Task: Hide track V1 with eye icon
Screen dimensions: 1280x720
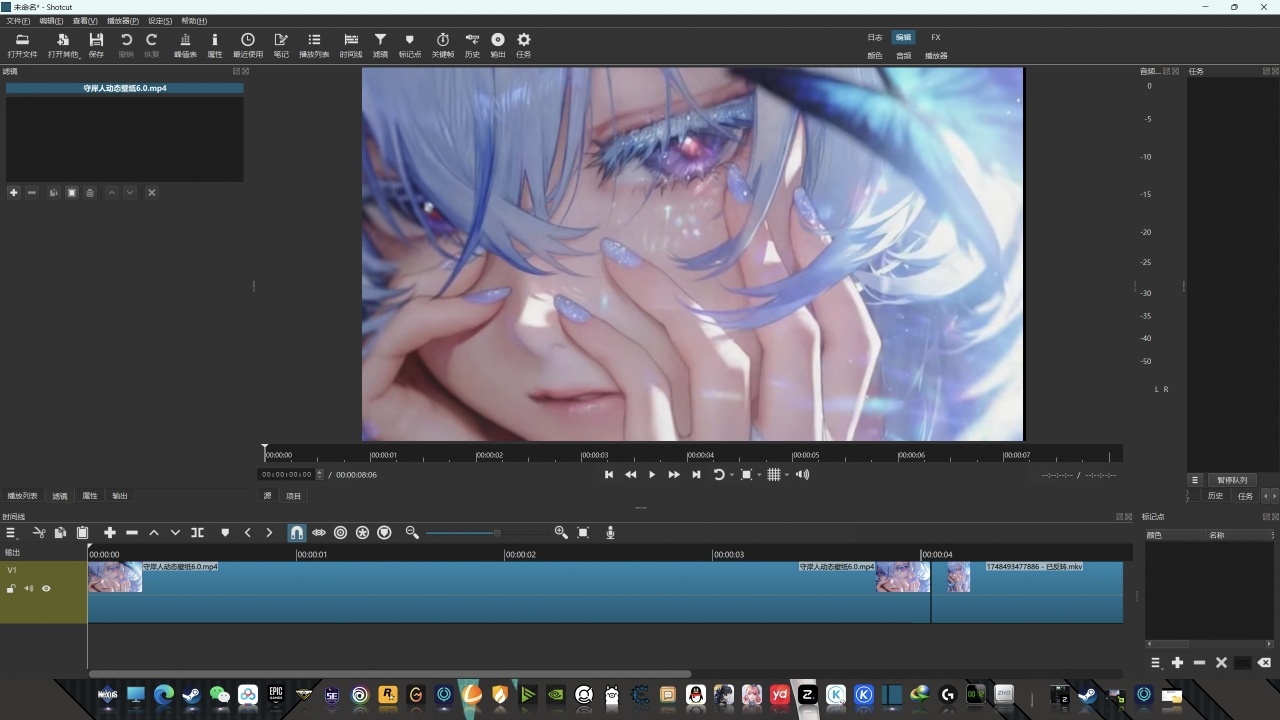Action: 46,589
